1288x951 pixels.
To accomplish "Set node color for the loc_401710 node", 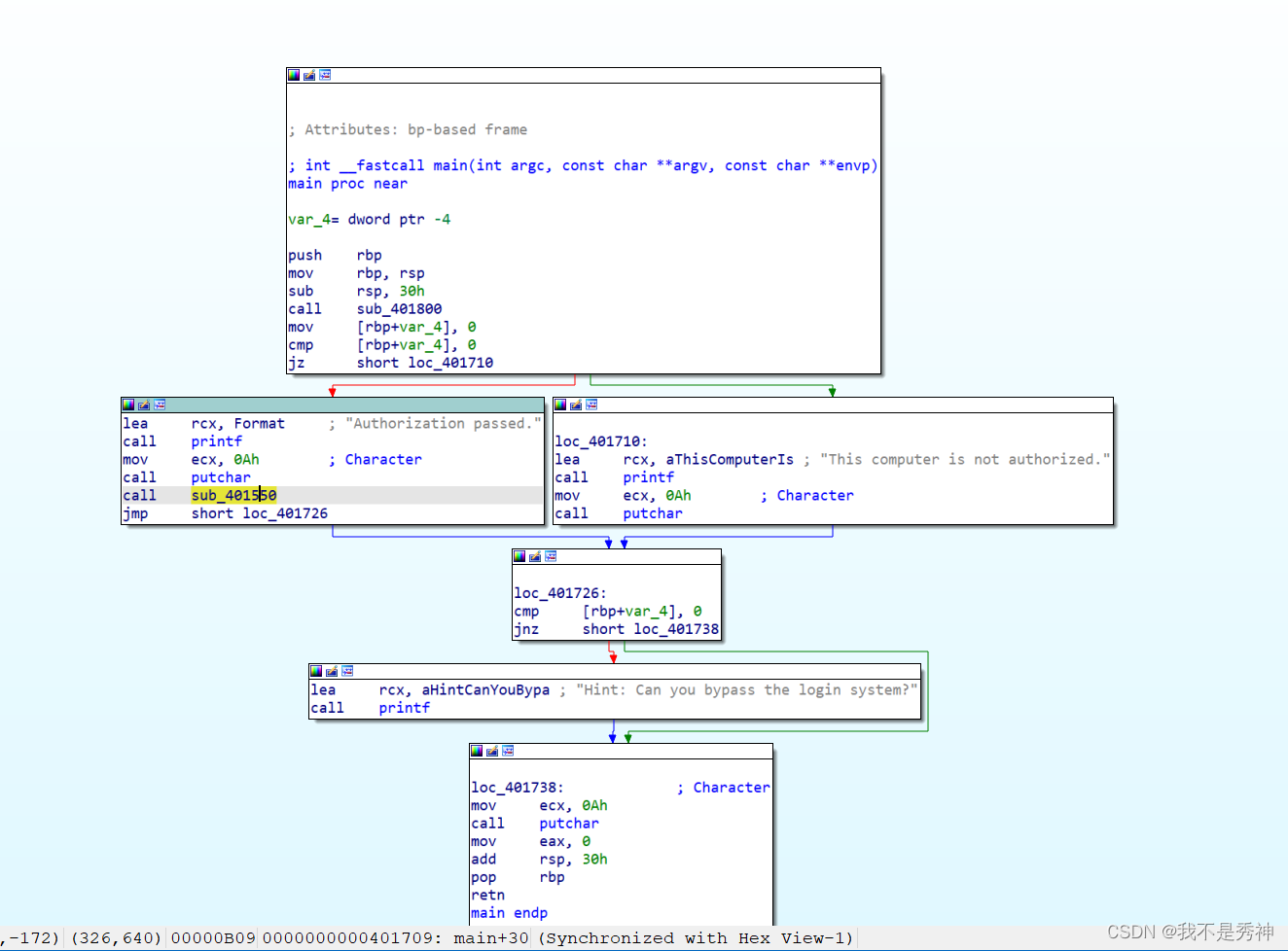I will pos(560,405).
